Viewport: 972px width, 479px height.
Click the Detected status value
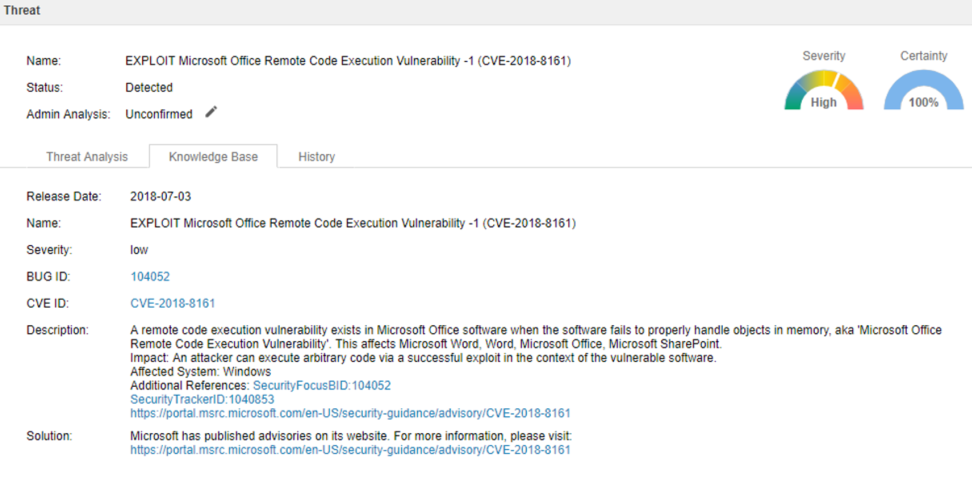pyautogui.click(x=149, y=88)
